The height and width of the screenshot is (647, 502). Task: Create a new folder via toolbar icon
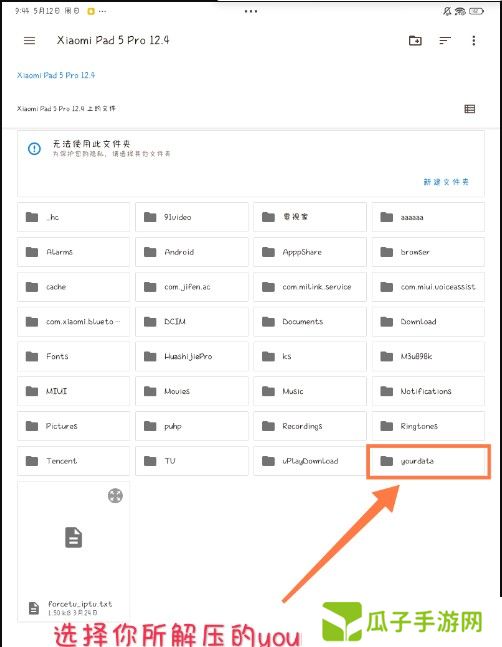click(415, 40)
